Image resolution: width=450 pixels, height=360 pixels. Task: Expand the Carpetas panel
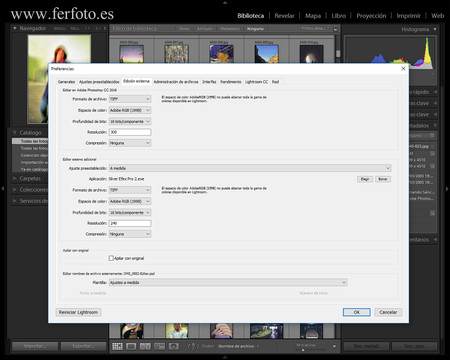[29, 178]
